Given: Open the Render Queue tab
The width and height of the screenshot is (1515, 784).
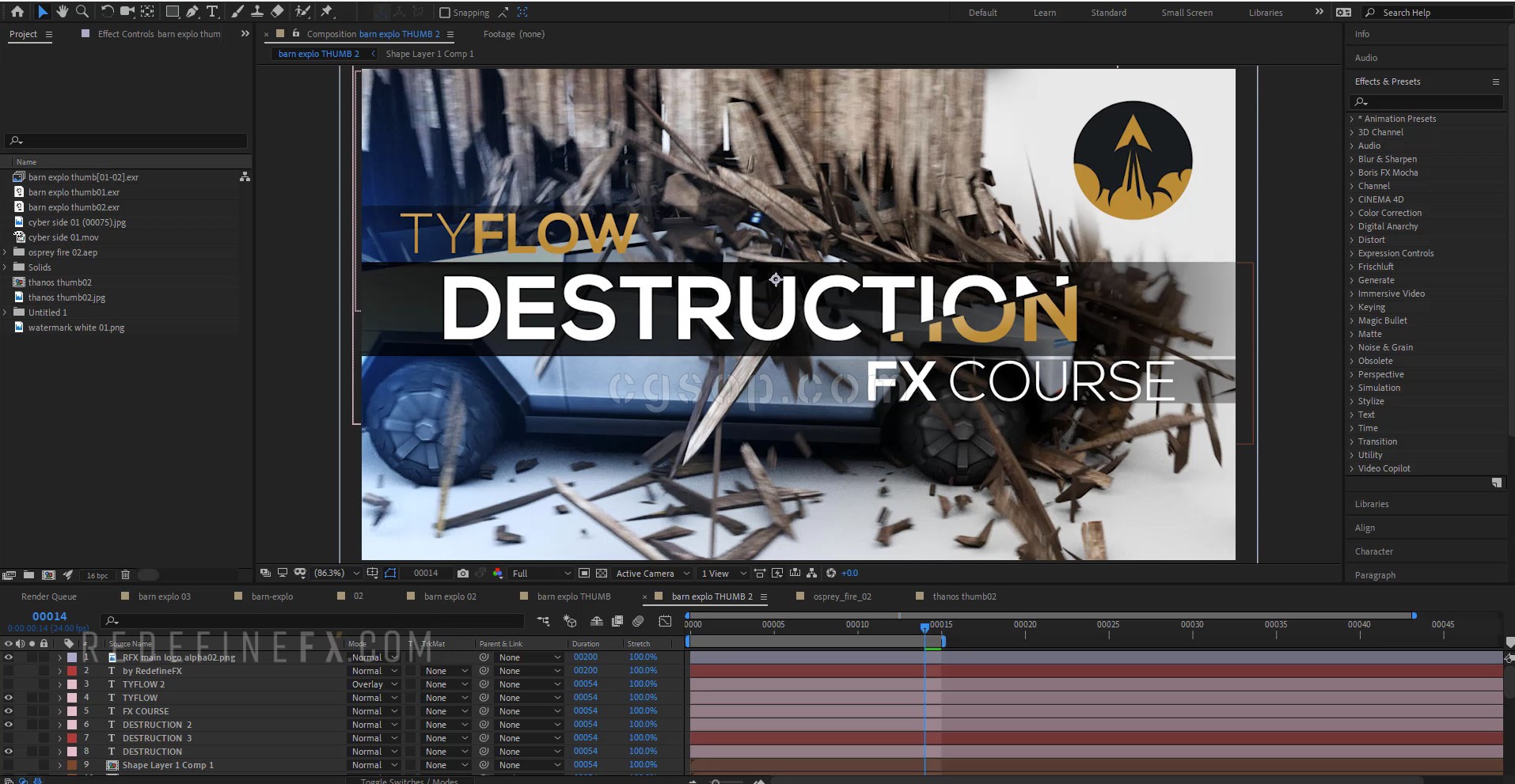Looking at the screenshot, I should [x=49, y=597].
